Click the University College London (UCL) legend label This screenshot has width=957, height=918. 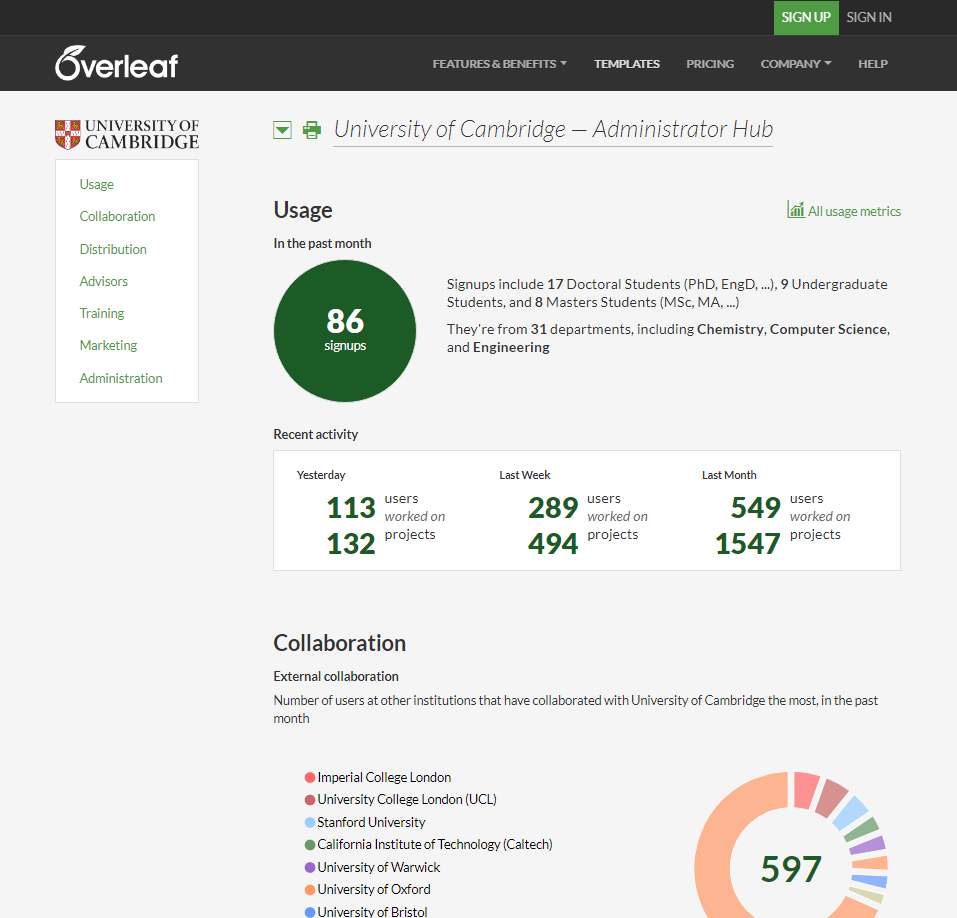[x=407, y=800]
